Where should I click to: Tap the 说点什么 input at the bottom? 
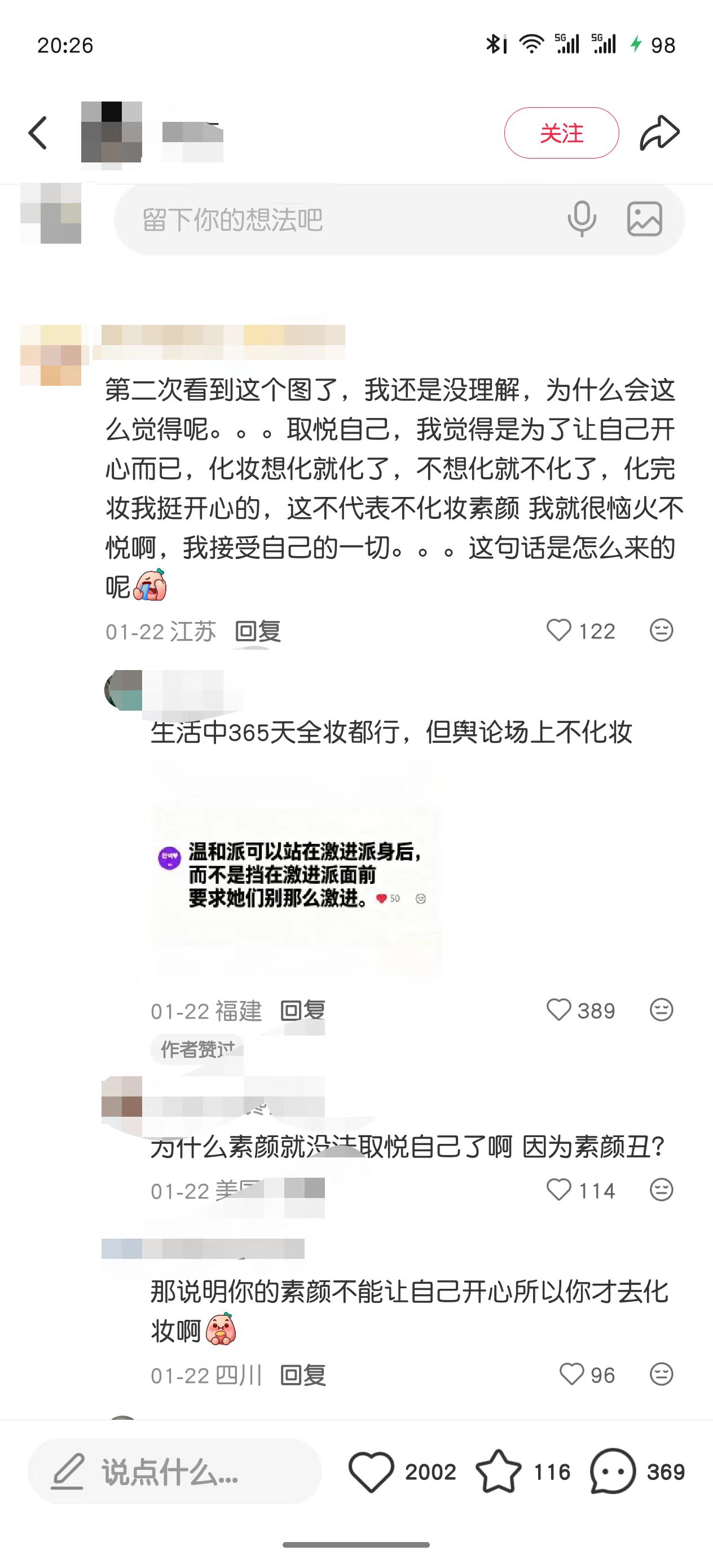[175, 1472]
